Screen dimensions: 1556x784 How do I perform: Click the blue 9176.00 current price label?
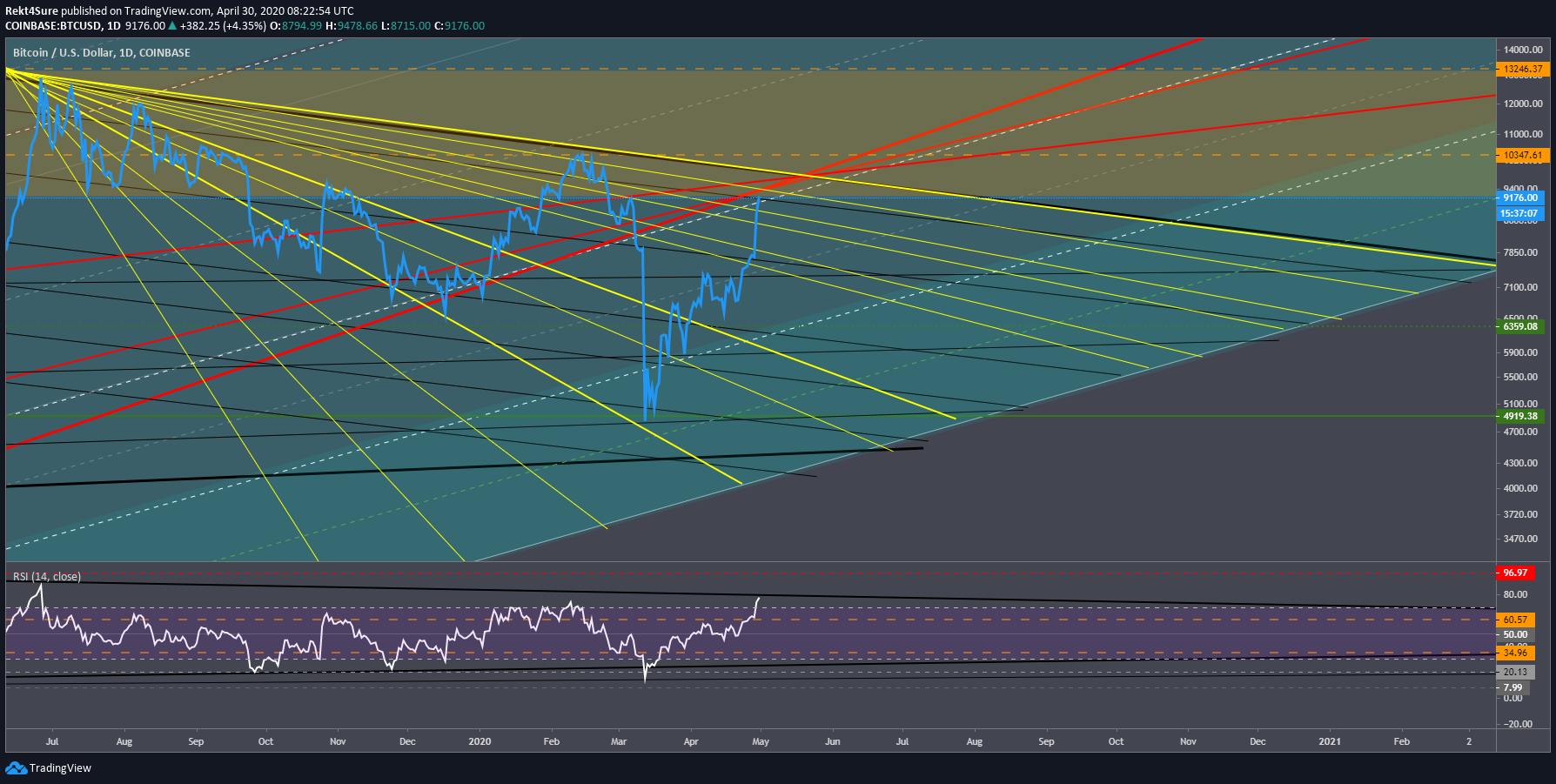click(1520, 198)
